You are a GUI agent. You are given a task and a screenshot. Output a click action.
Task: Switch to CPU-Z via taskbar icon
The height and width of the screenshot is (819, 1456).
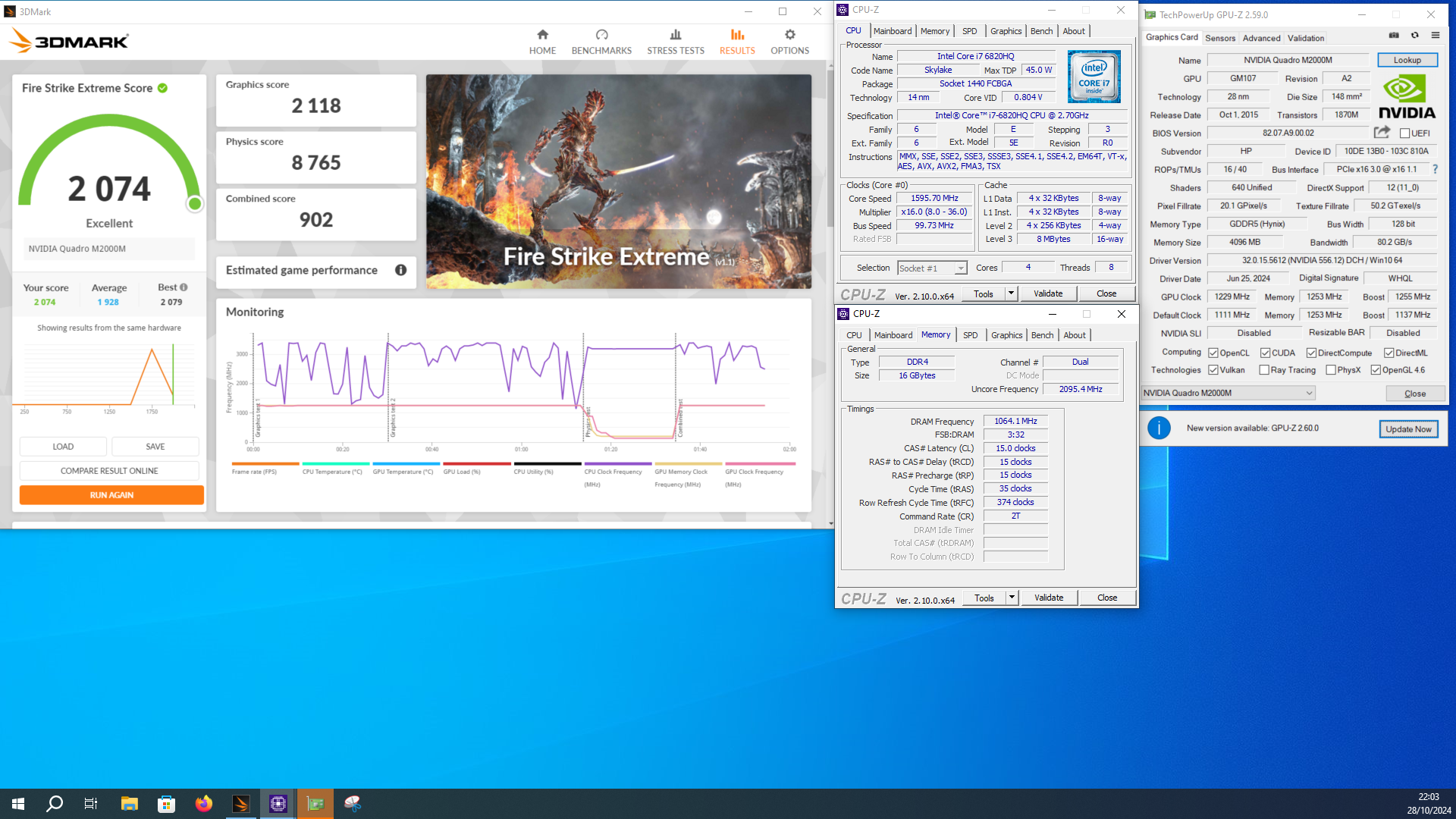tap(278, 804)
